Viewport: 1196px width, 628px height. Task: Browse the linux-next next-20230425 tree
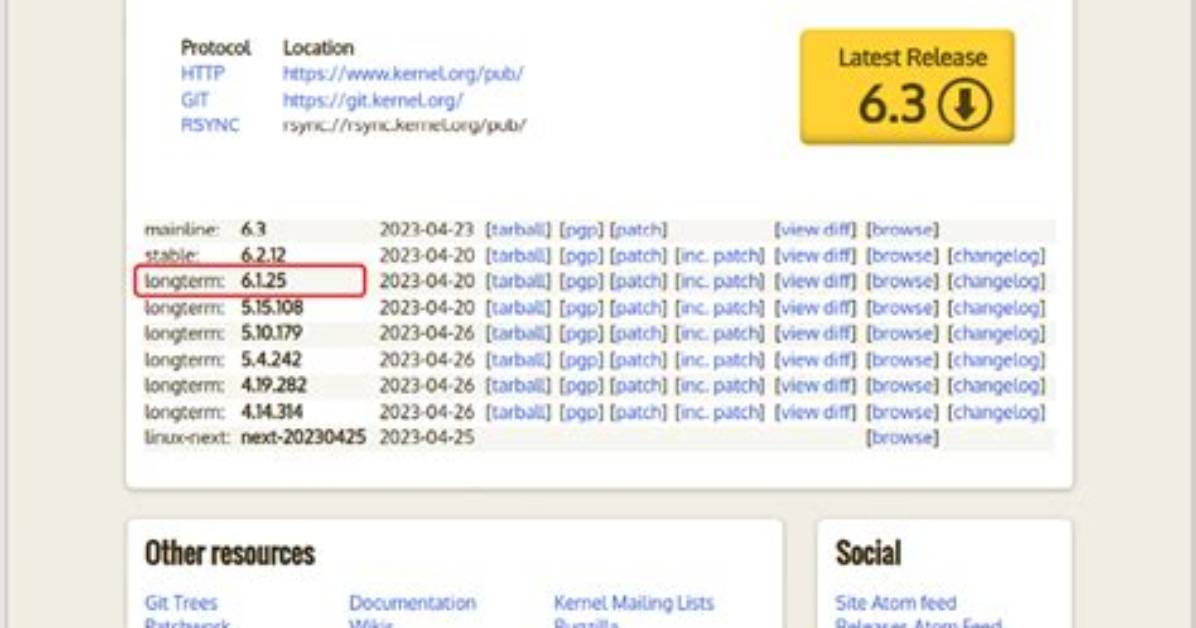pos(902,437)
